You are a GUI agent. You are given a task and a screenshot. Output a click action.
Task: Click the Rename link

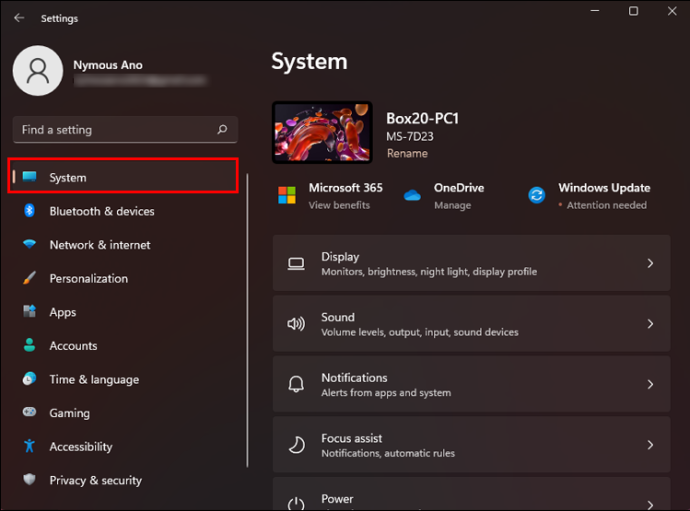407,153
